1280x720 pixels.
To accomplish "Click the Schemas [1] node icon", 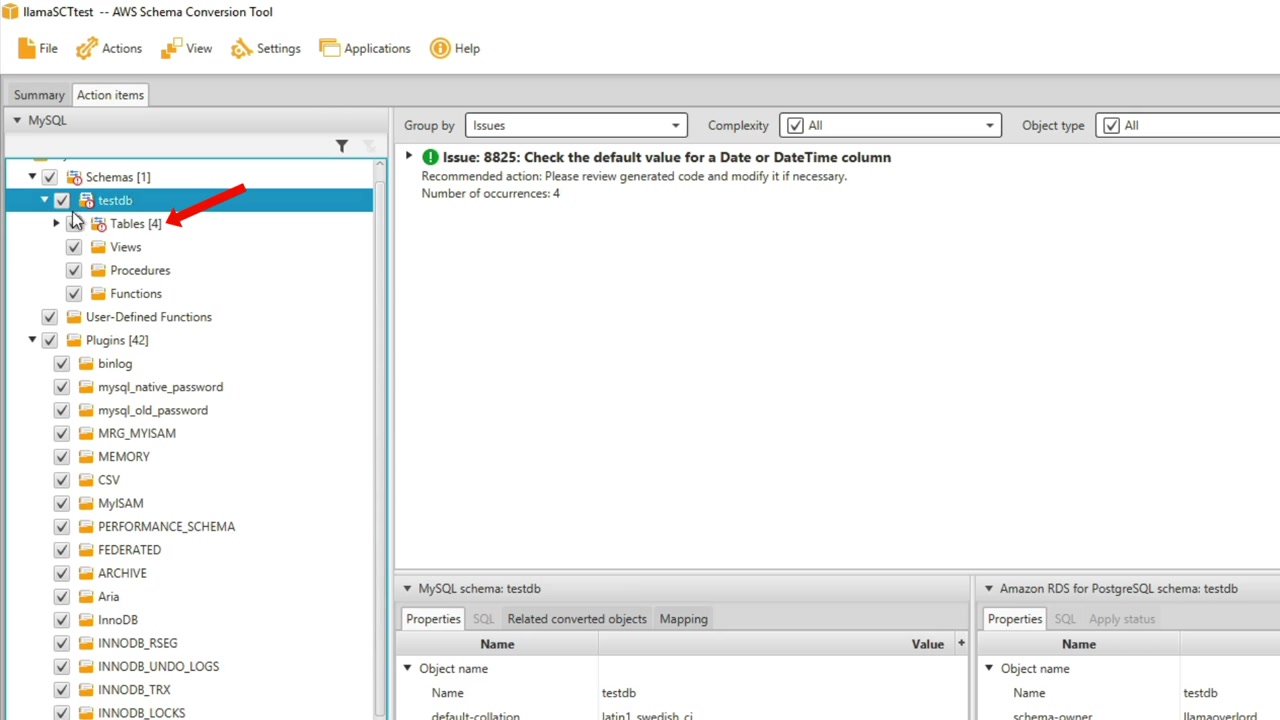I will click(x=74, y=177).
